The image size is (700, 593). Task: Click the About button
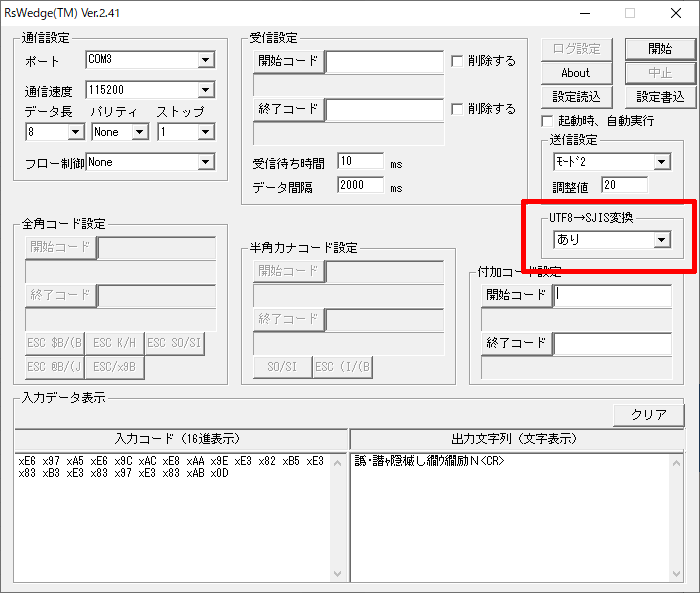click(x=576, y=73)
